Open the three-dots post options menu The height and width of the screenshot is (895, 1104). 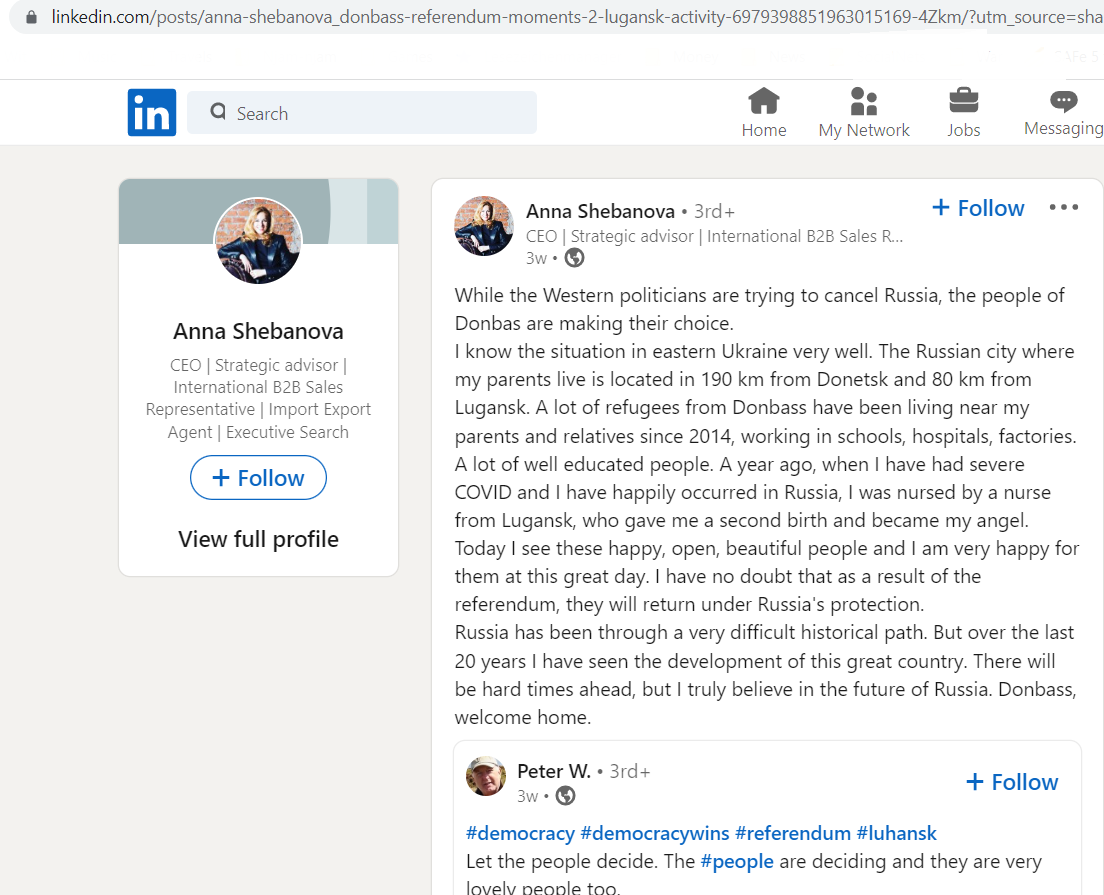coord(1063,207)
